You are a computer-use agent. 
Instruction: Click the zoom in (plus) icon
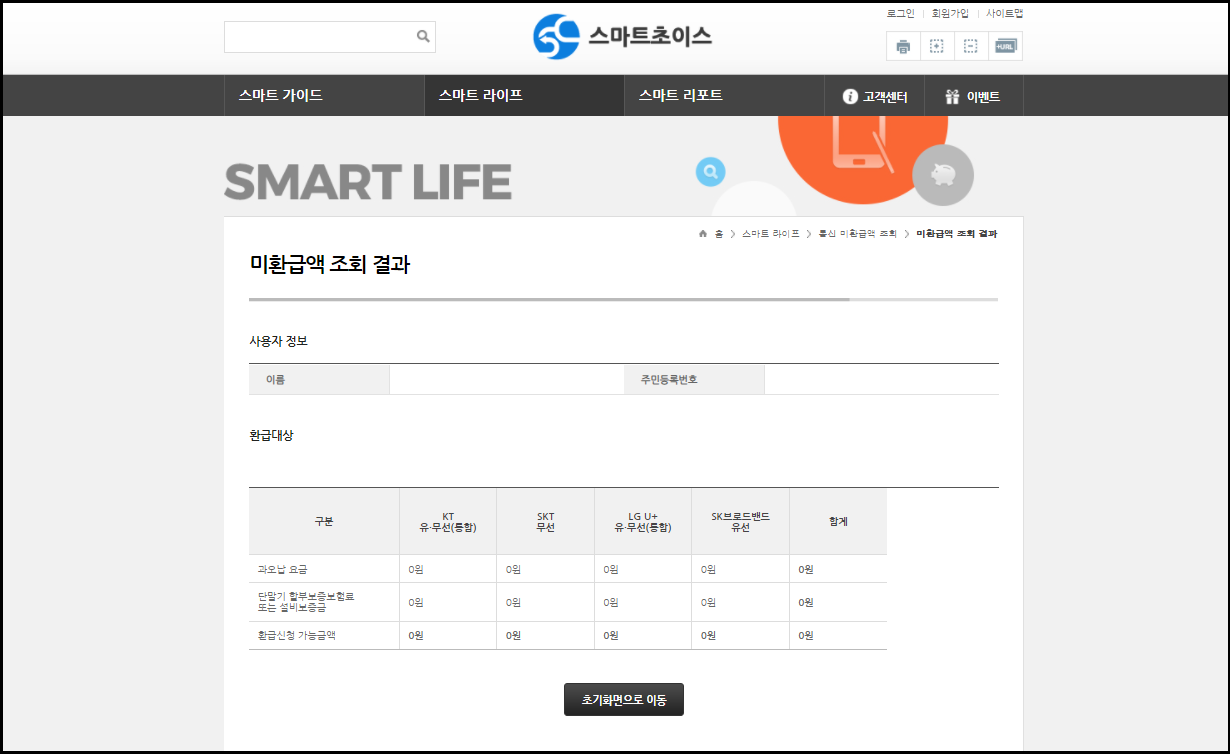[937, 46]
